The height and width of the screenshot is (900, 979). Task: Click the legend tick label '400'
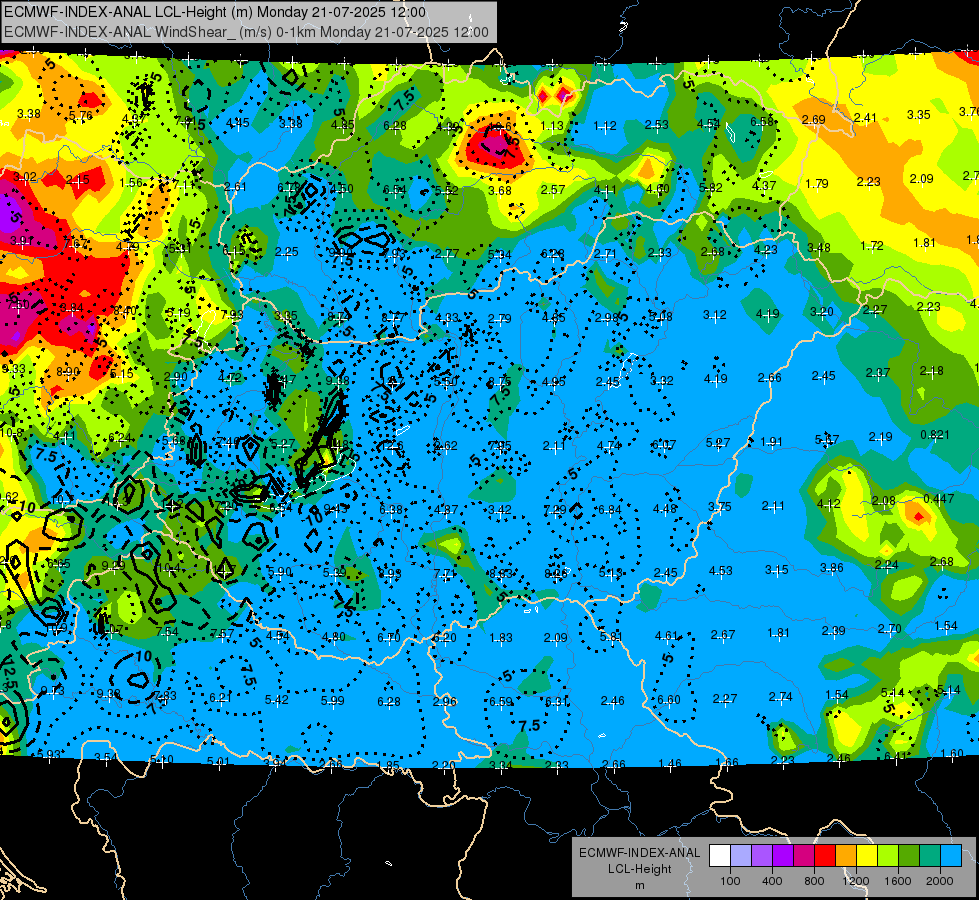(772, 881)
